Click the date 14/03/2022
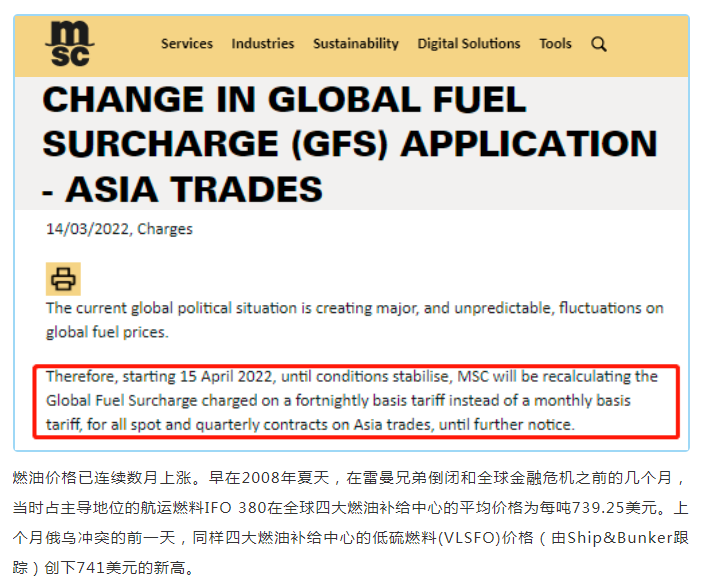 click(x=88, y=229)
